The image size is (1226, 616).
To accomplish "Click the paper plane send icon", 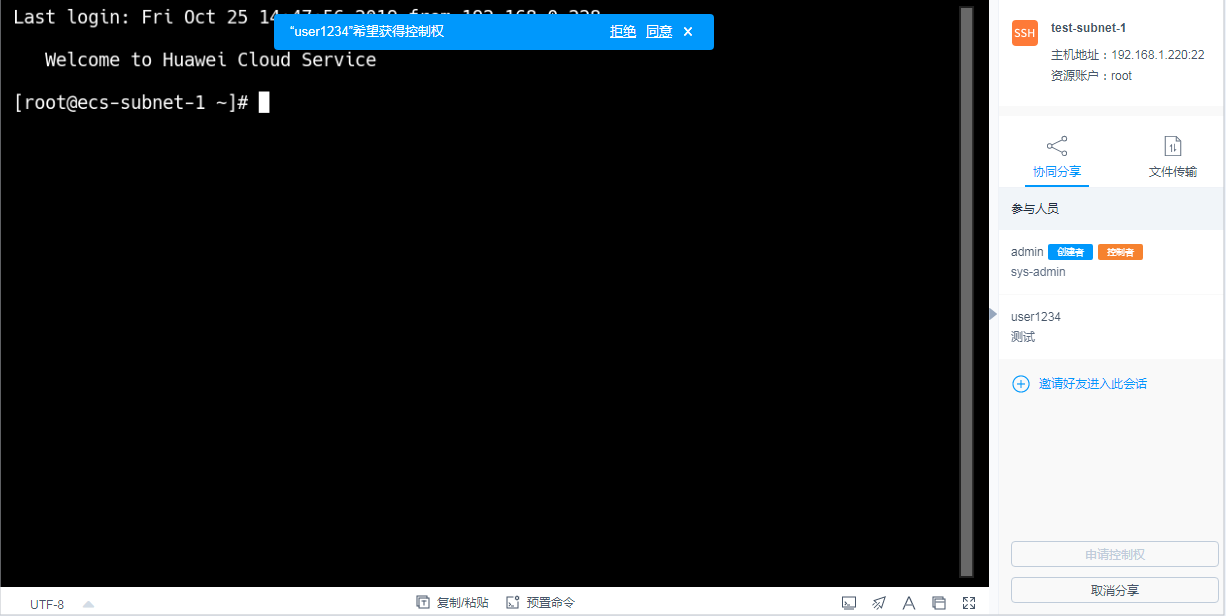I will [x=879, y=603].
